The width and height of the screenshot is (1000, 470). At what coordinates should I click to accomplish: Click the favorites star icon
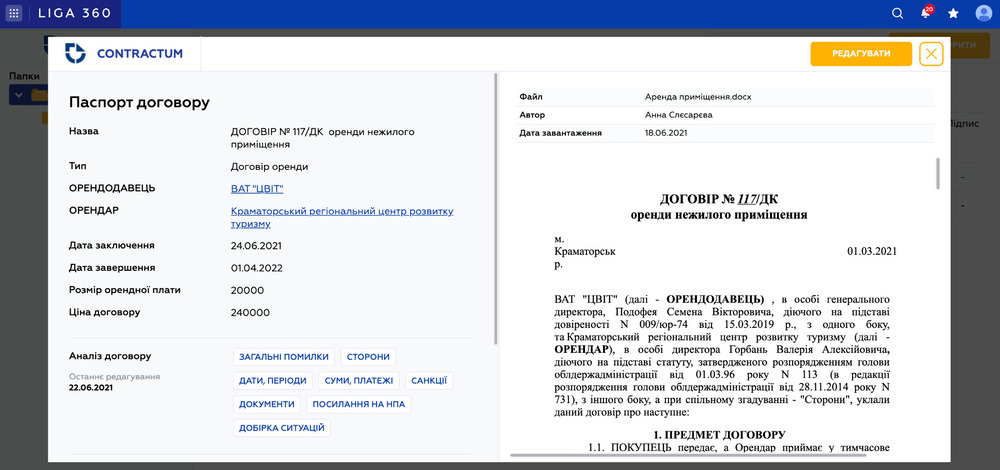(953, 13)
